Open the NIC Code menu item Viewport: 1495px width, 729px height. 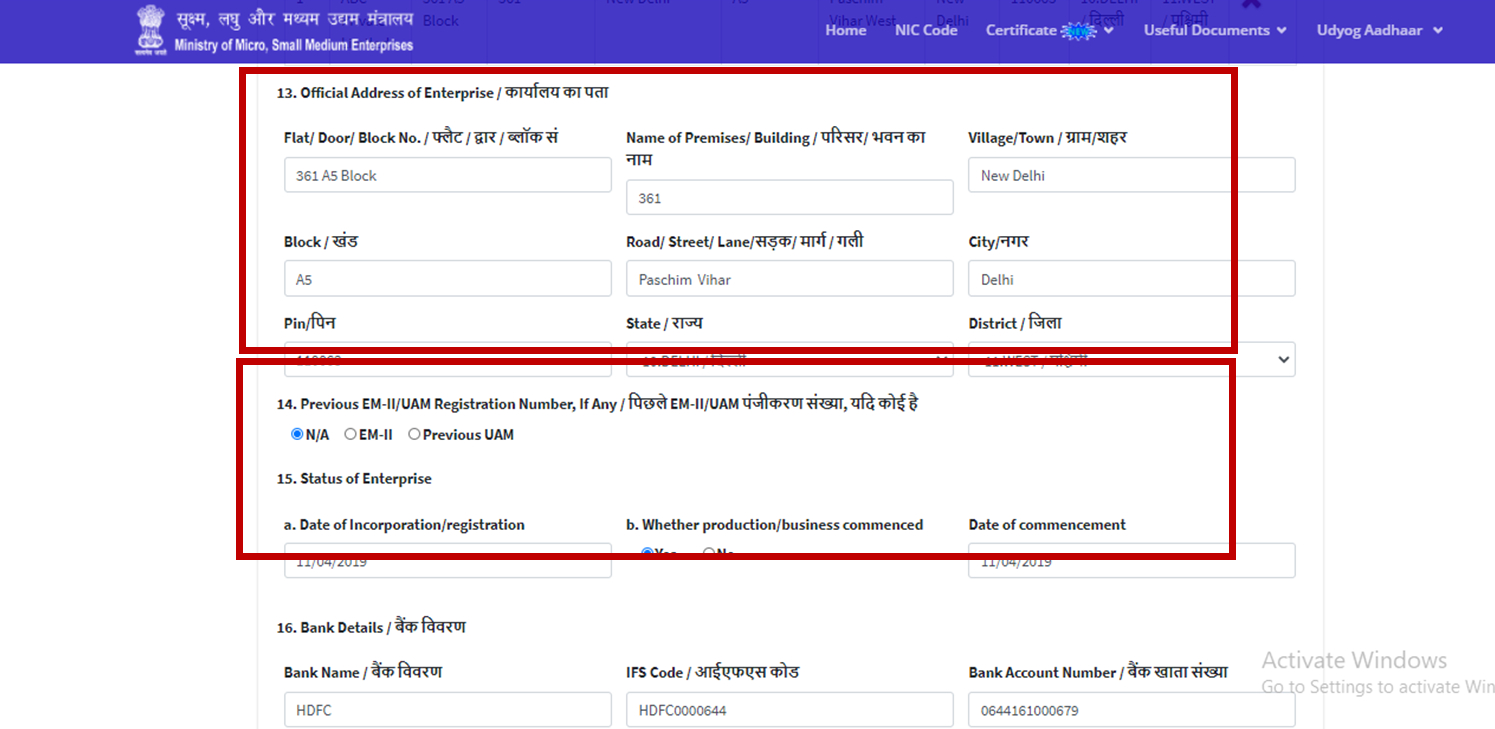click(x=926, y=30)
